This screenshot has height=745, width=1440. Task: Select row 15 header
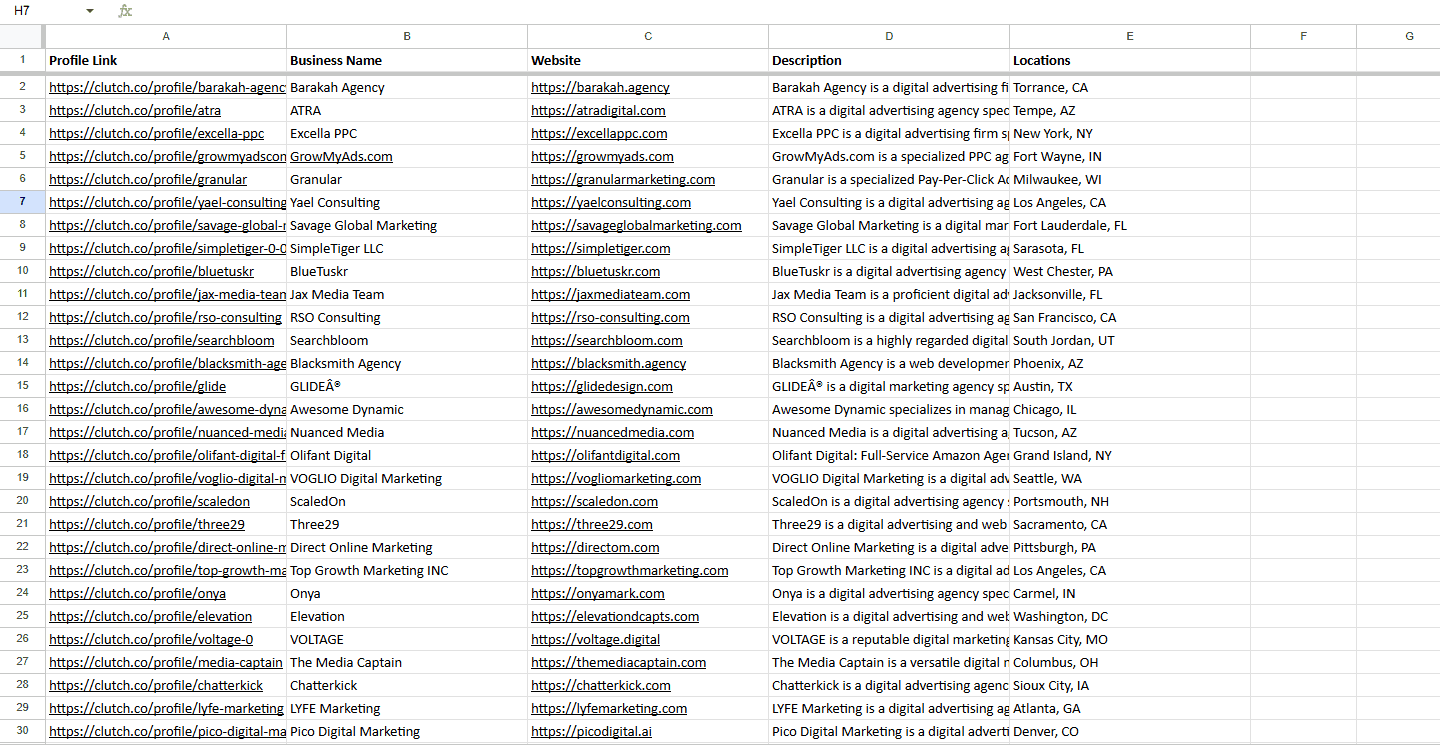(22, 386)
